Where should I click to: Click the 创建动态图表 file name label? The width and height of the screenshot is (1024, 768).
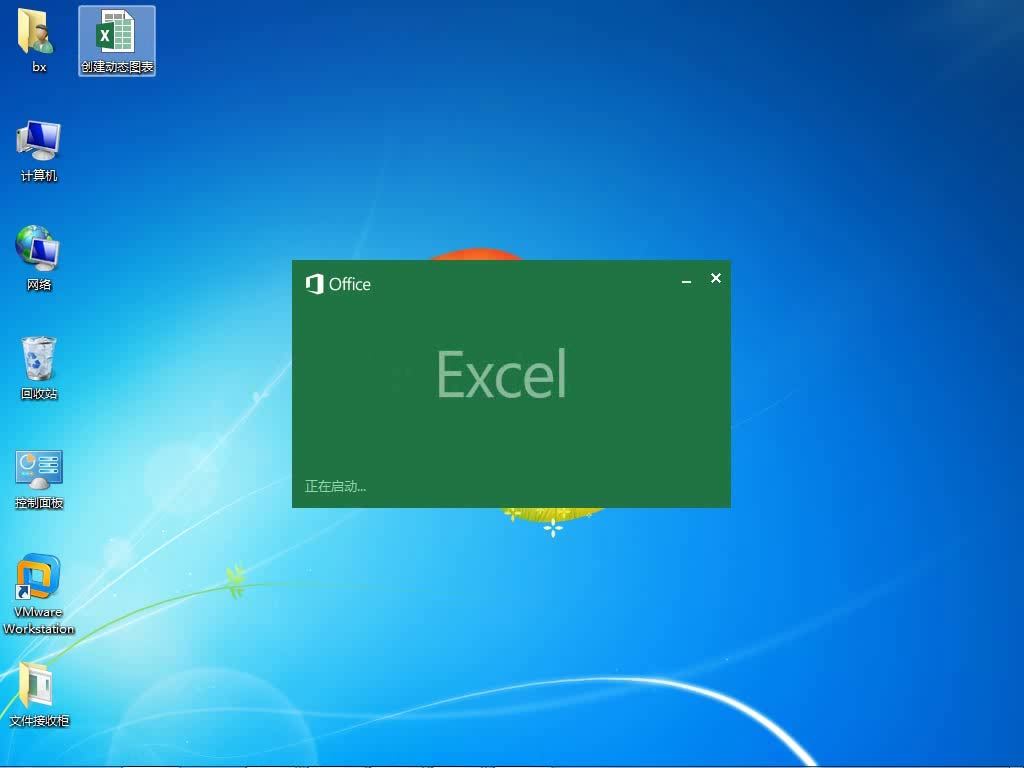[117, 67]
